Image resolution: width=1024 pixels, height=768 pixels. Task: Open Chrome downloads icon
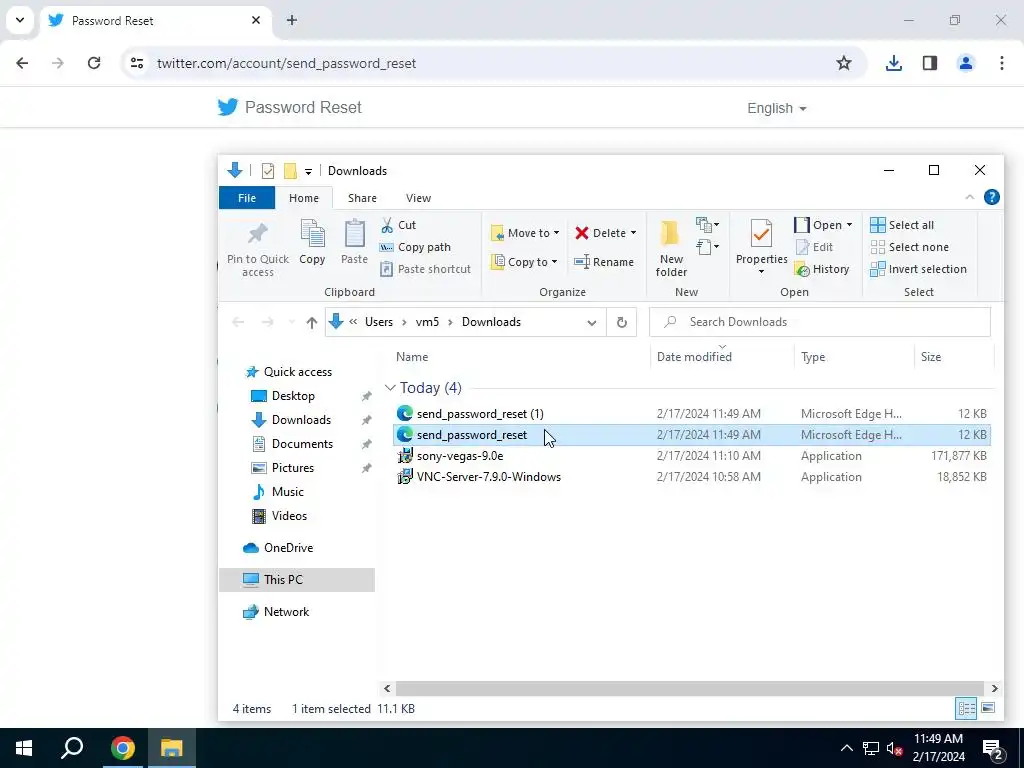coord(893,63)
